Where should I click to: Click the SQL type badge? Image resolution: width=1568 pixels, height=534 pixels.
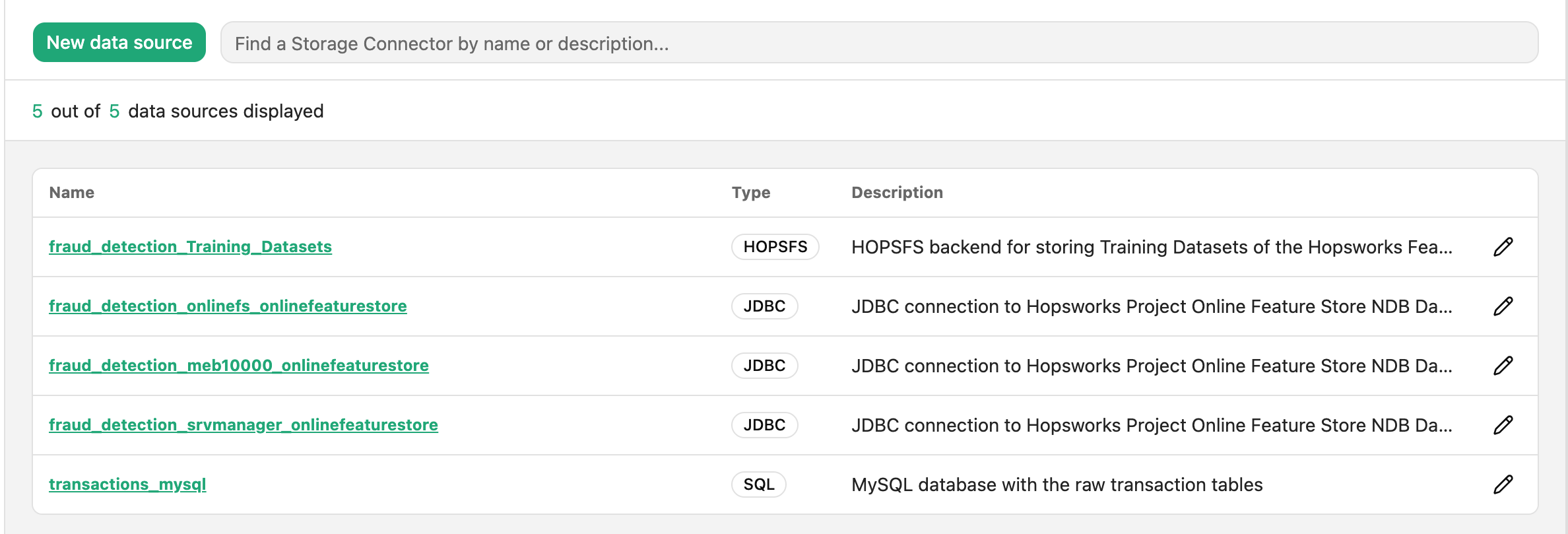point(759,484)
